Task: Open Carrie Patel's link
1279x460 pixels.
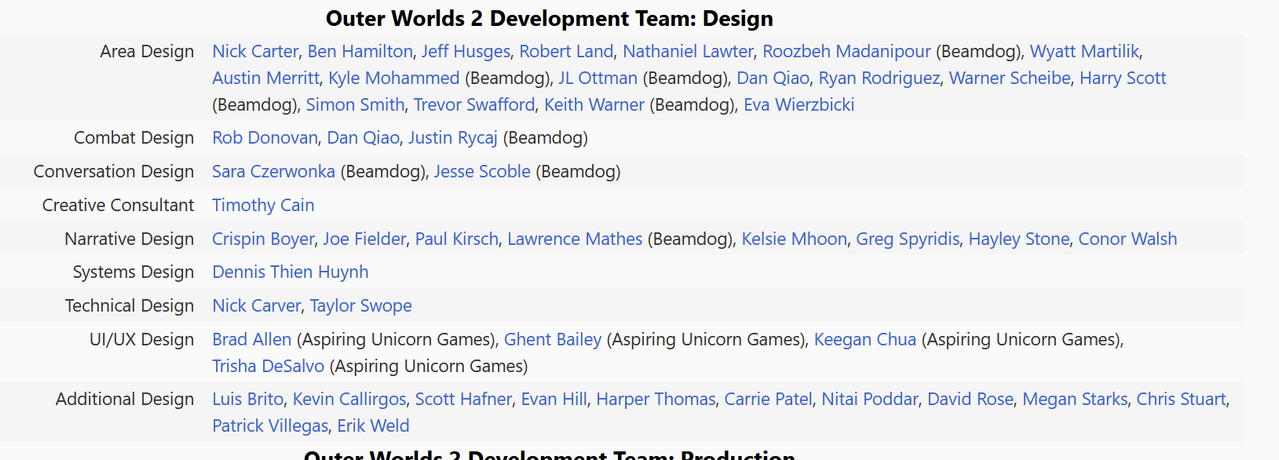Action: point(768,399)
